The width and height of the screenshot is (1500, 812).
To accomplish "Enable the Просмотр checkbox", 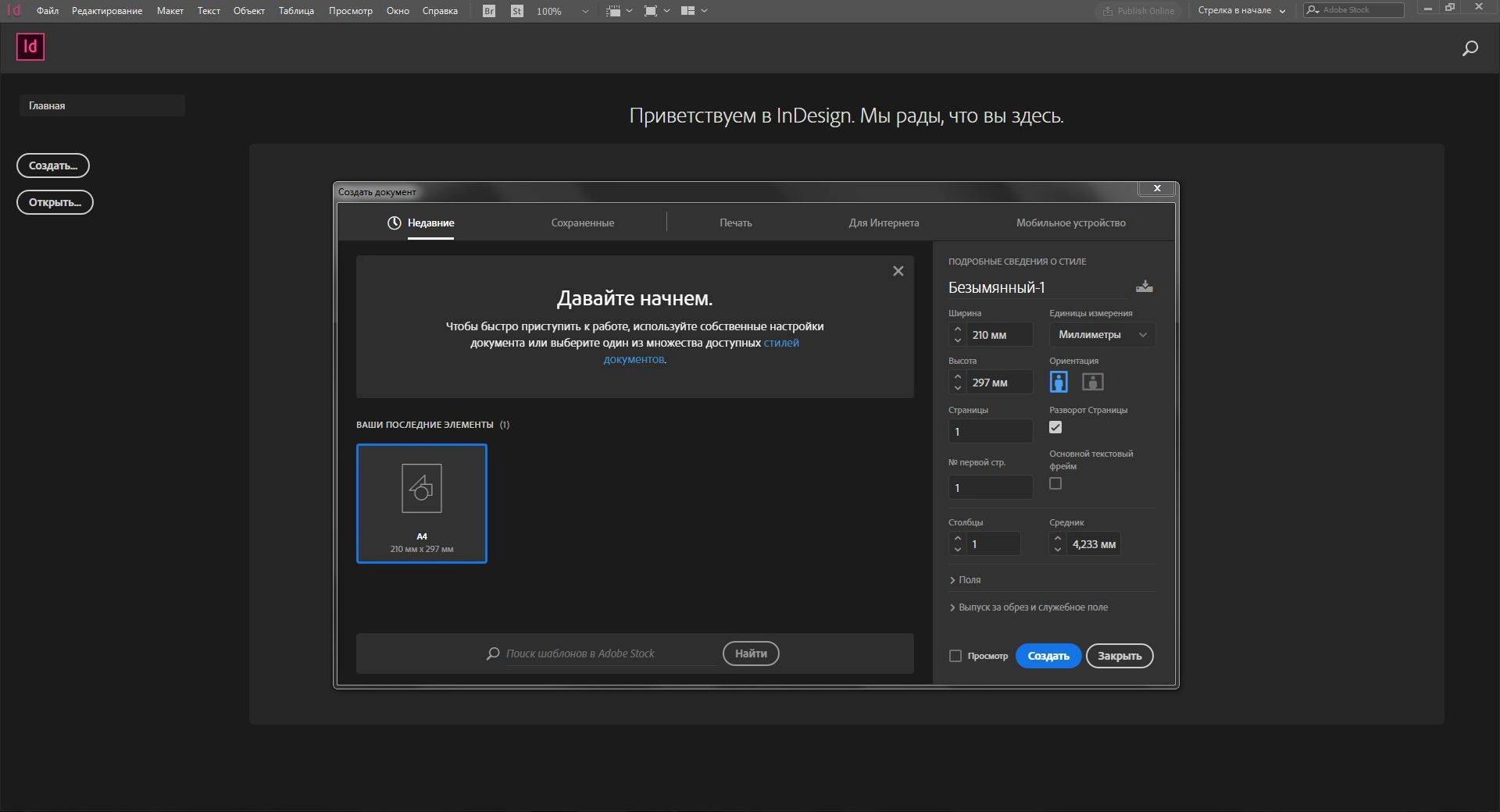I will coord(955,656).
